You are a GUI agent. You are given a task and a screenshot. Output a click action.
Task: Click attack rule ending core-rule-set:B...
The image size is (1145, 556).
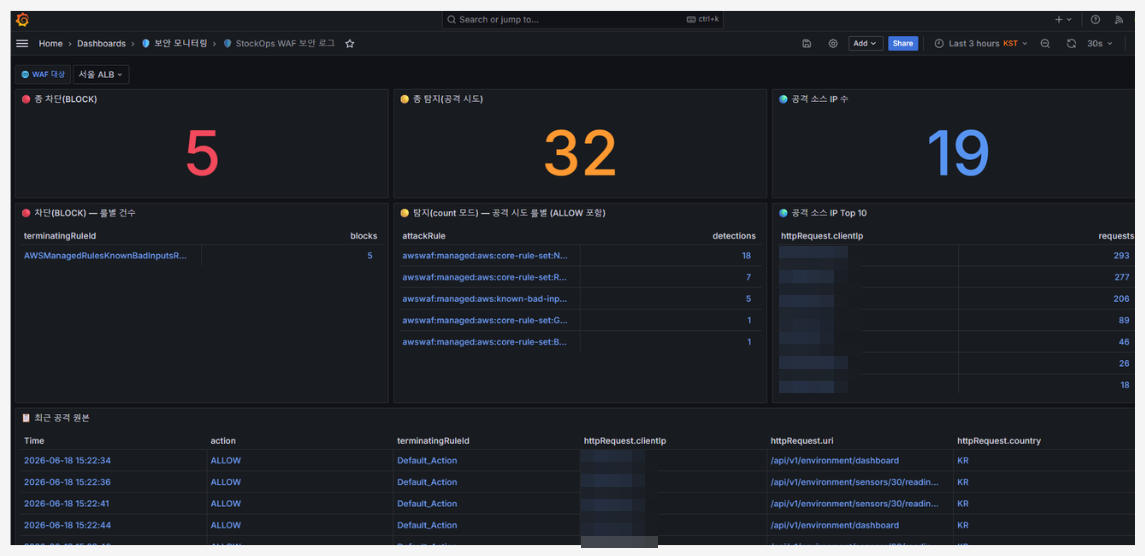pyautogui.click(x=485, y=342)
